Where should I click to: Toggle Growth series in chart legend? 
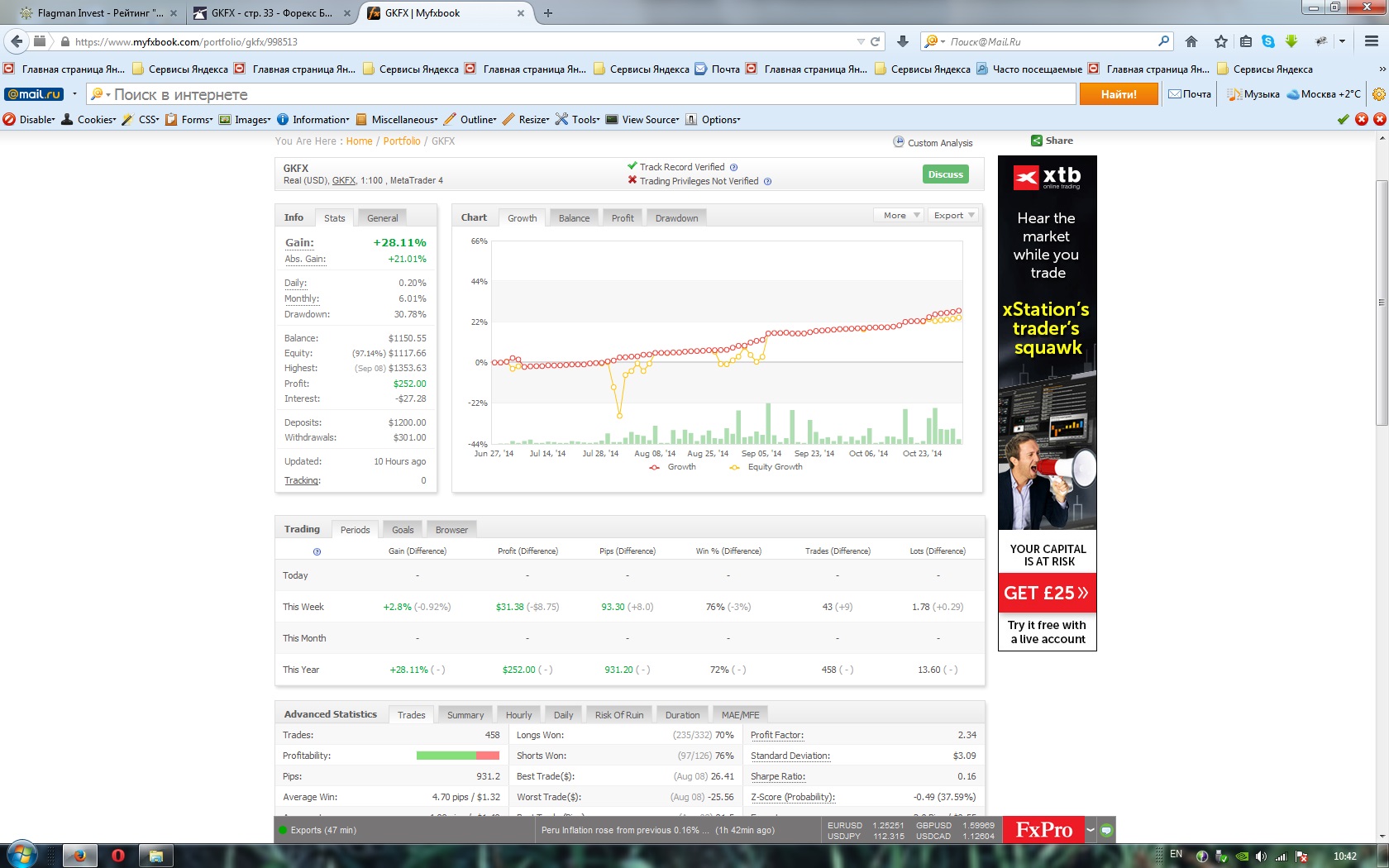click(x=672, y=467)
